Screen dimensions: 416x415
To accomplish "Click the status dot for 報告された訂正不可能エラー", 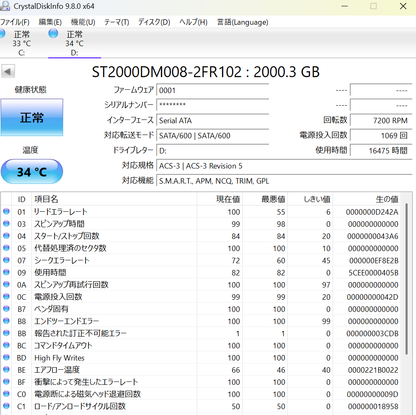I will pyautogui.click(x=6, y=333).
